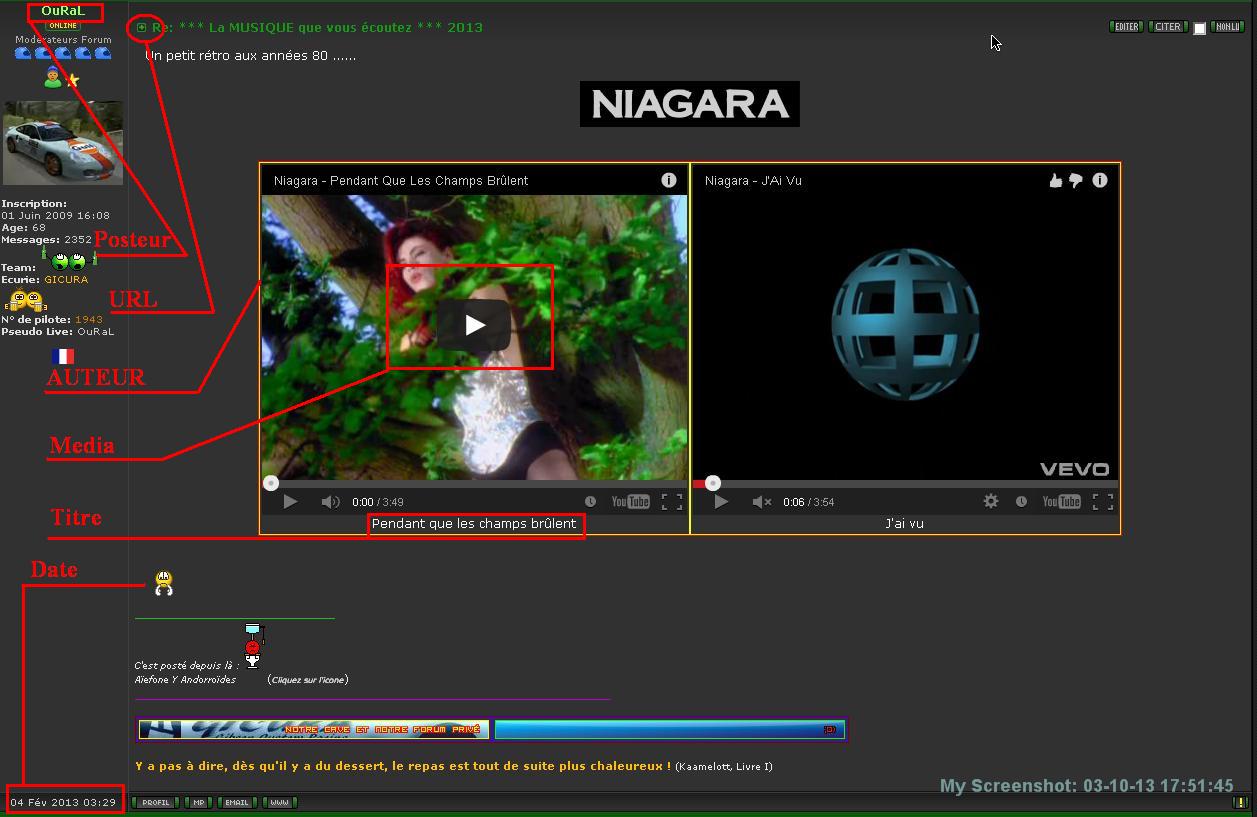Open the title Niagara - Pendant Que Les Champs Brûlent

[x=401, y=181]
